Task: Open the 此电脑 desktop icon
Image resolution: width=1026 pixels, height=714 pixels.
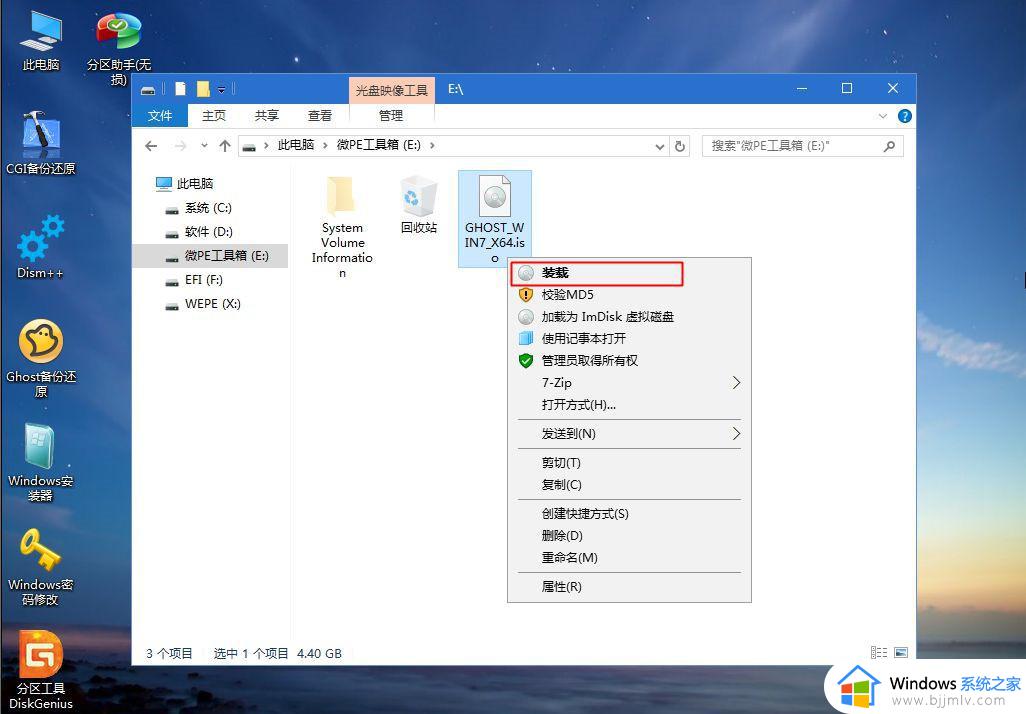Action: (41, 41)
